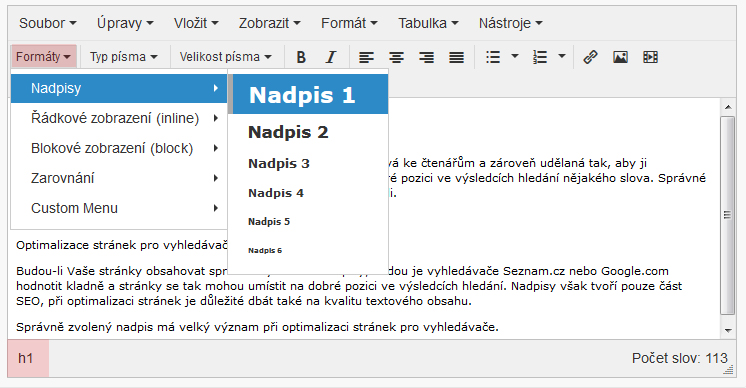746x388 pixels.
Task: Insert a numbered list
Action: tap(540, 57)
